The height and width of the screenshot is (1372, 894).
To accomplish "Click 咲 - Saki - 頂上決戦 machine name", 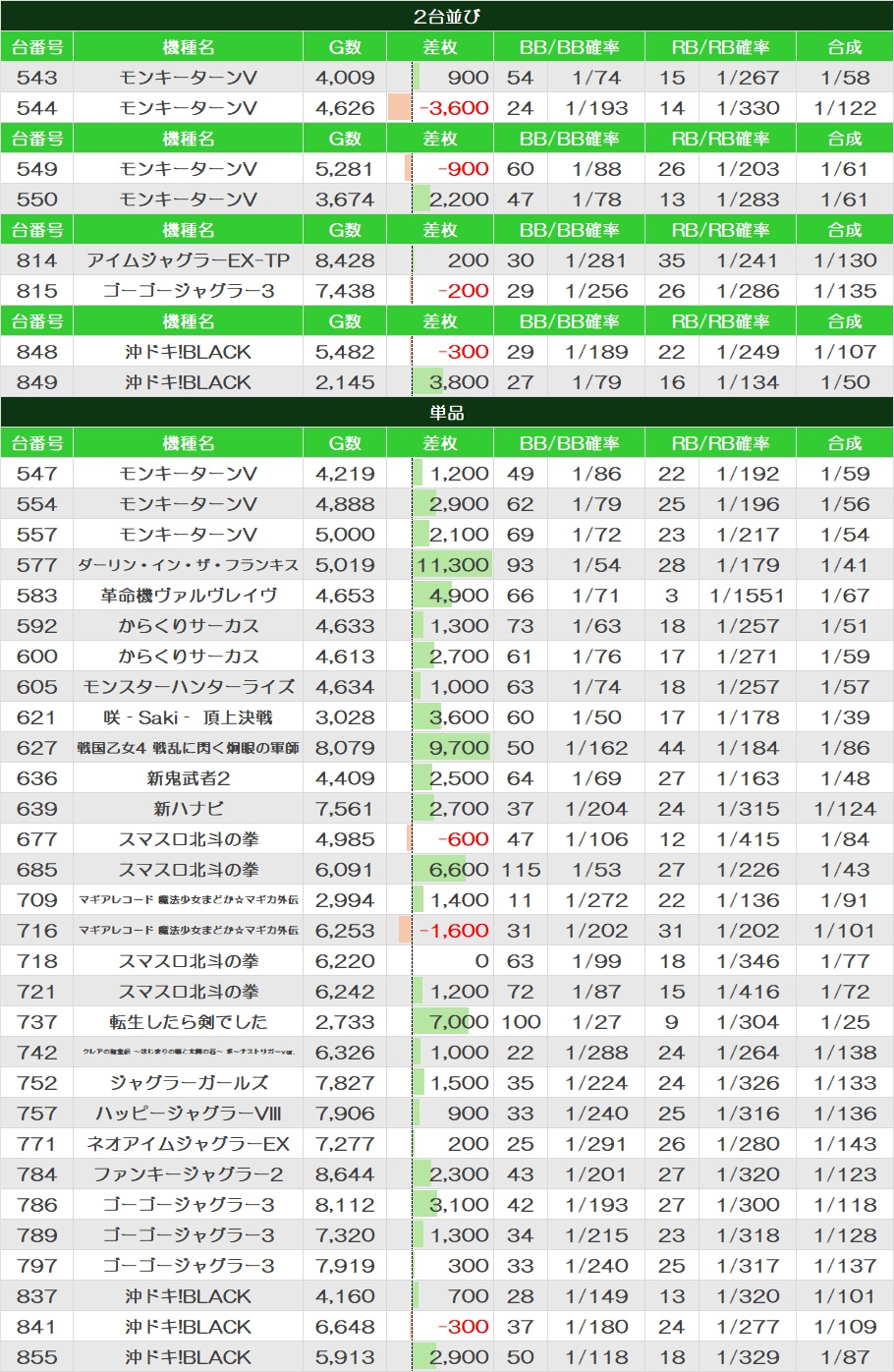I will point(188,717).
